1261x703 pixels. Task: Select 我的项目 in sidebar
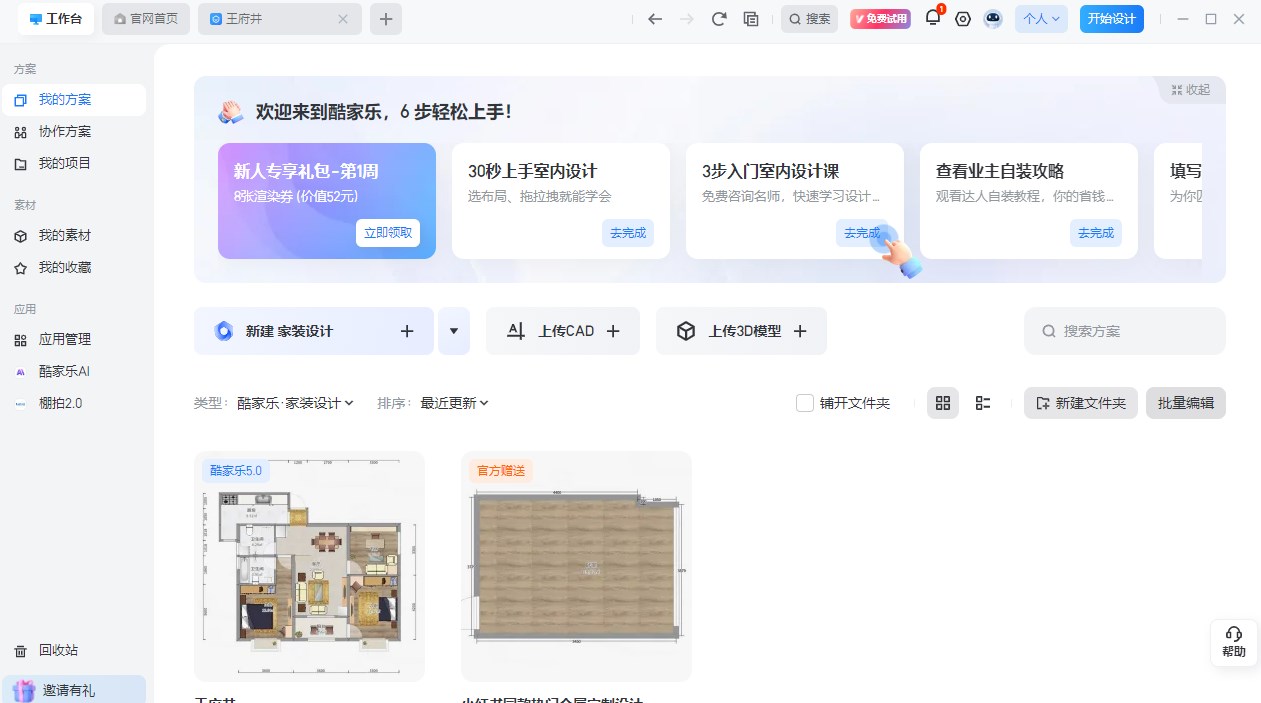pos(74,164)
